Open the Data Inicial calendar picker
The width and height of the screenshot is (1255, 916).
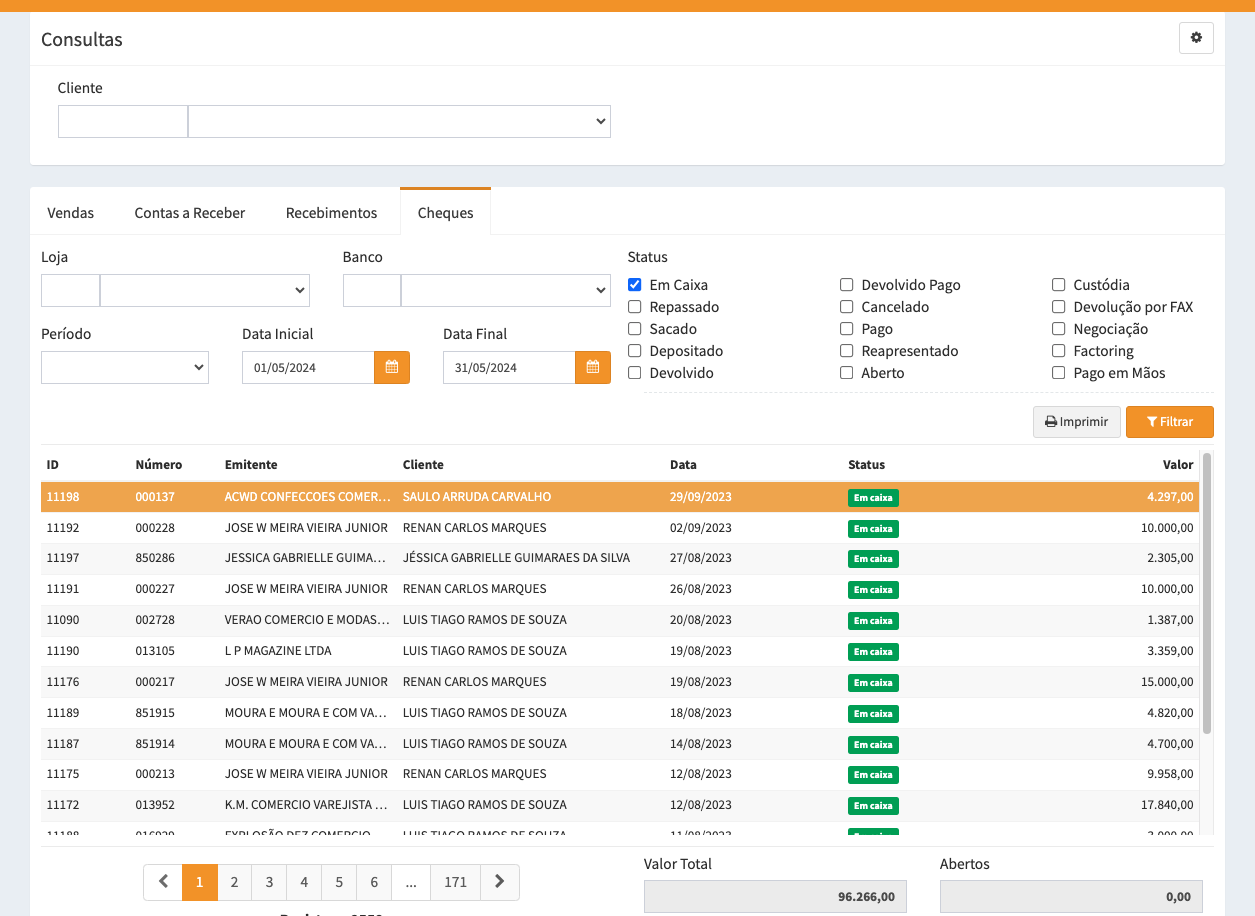pos(392,367)
